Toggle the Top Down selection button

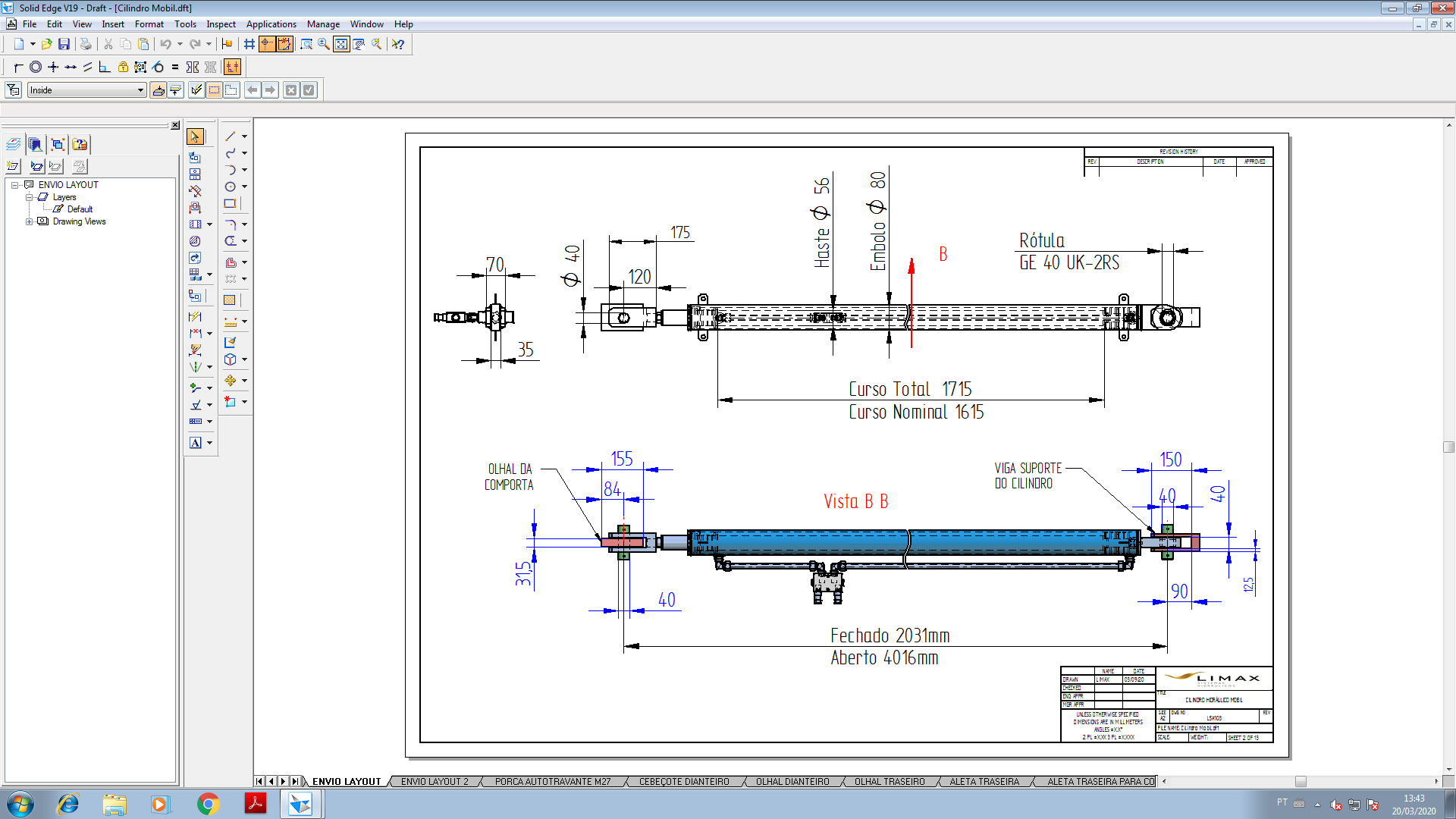click(x=158, y=89)
